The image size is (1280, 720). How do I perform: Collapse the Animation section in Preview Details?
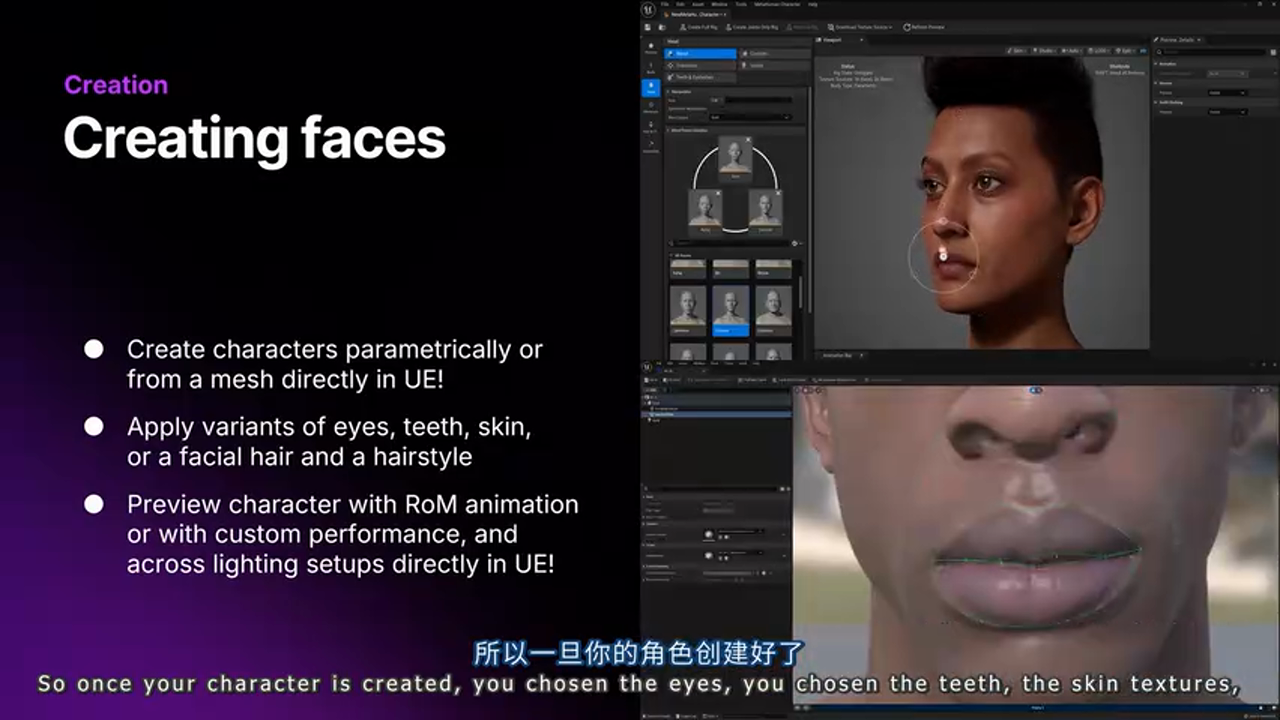click(1157, 63)
